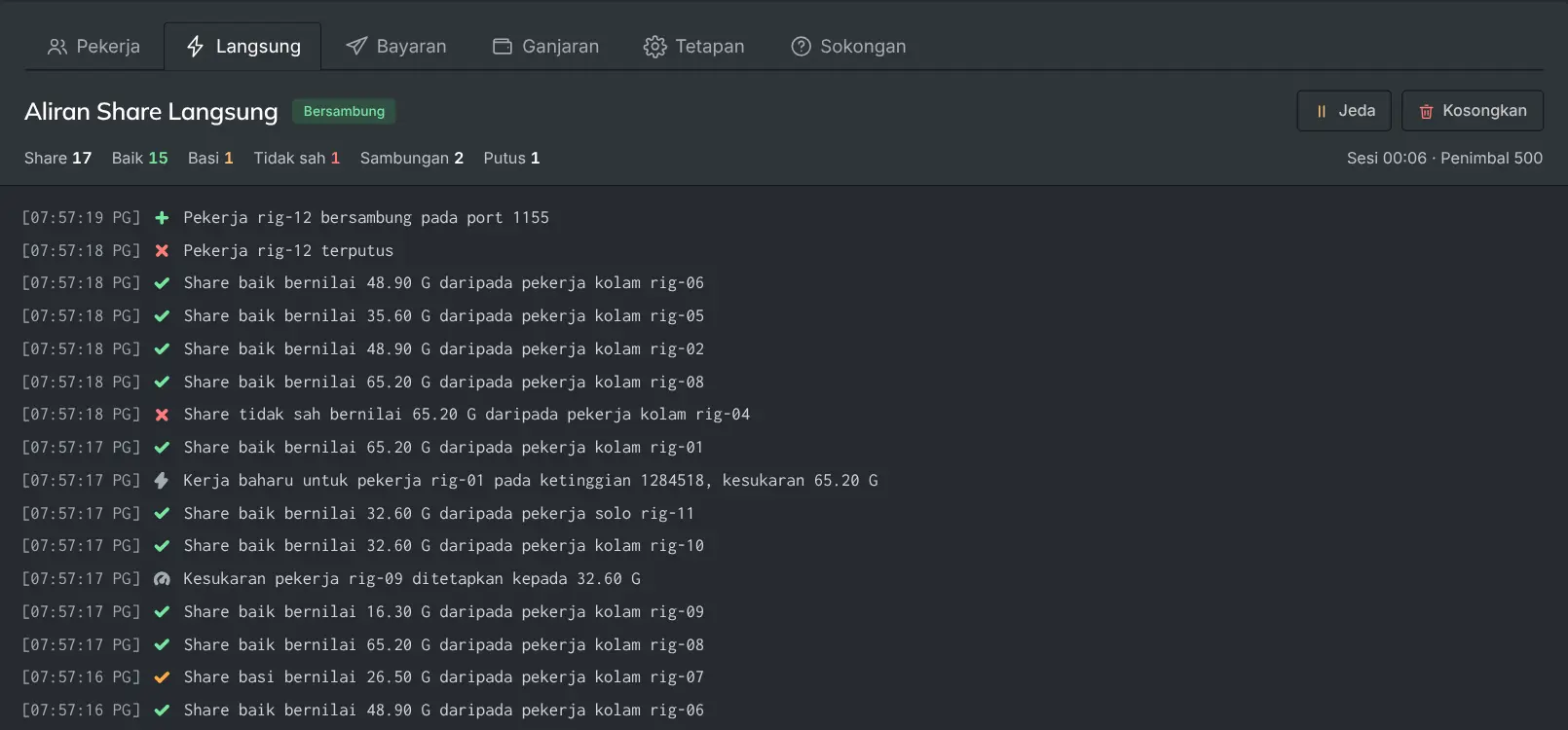This screenshot has width=1568, height=730.
Task: Click the red X icon for rig-12 terputus
Action: point(162,251)
